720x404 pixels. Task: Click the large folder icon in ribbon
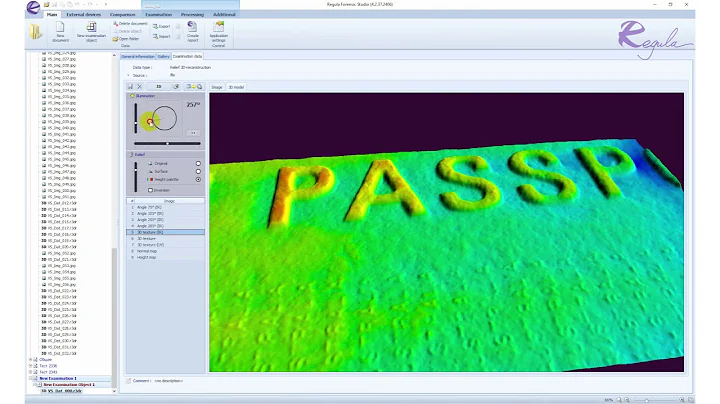pos(36,32)
